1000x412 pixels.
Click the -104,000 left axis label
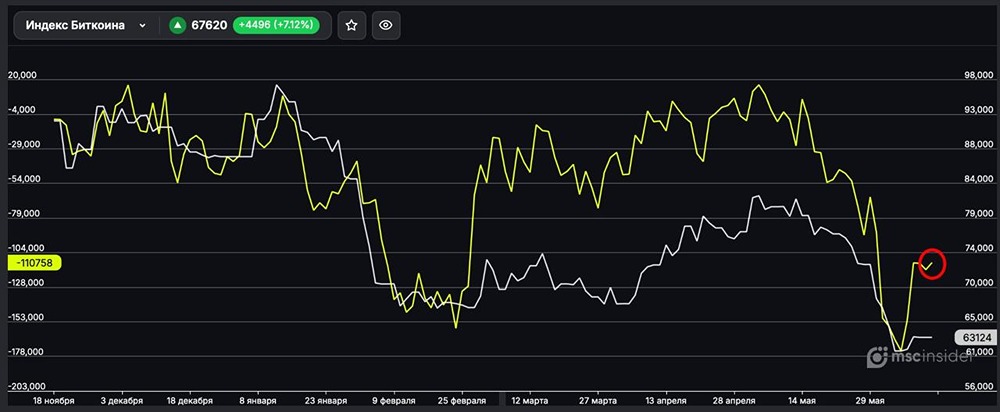pyautogui.click(x=26, y=248)
